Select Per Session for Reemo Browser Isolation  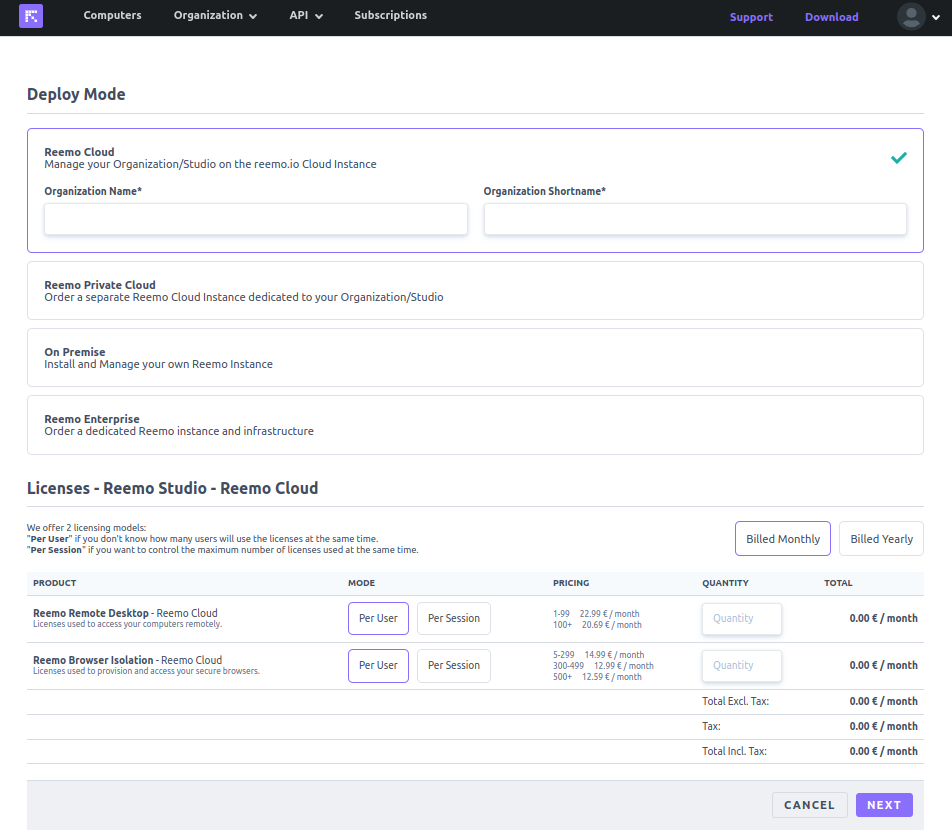(x=454, y=665)
